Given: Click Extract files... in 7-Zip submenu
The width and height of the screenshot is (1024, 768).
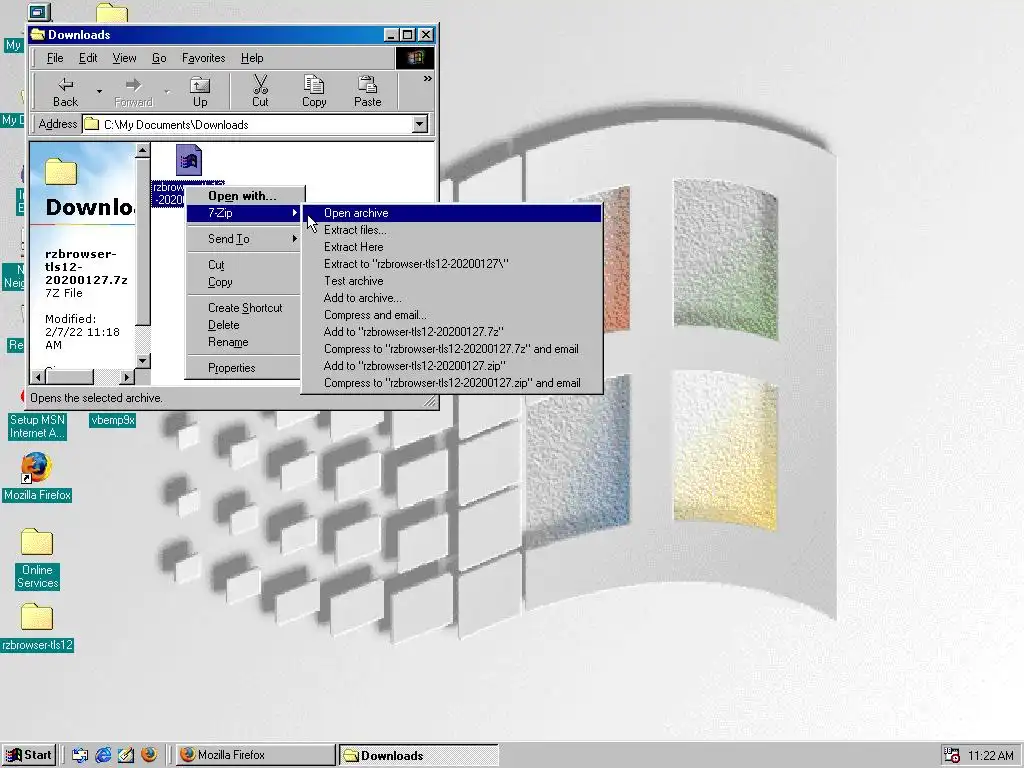Looking at the screenshot, I should pyautogui.click(x=452, y=230).
